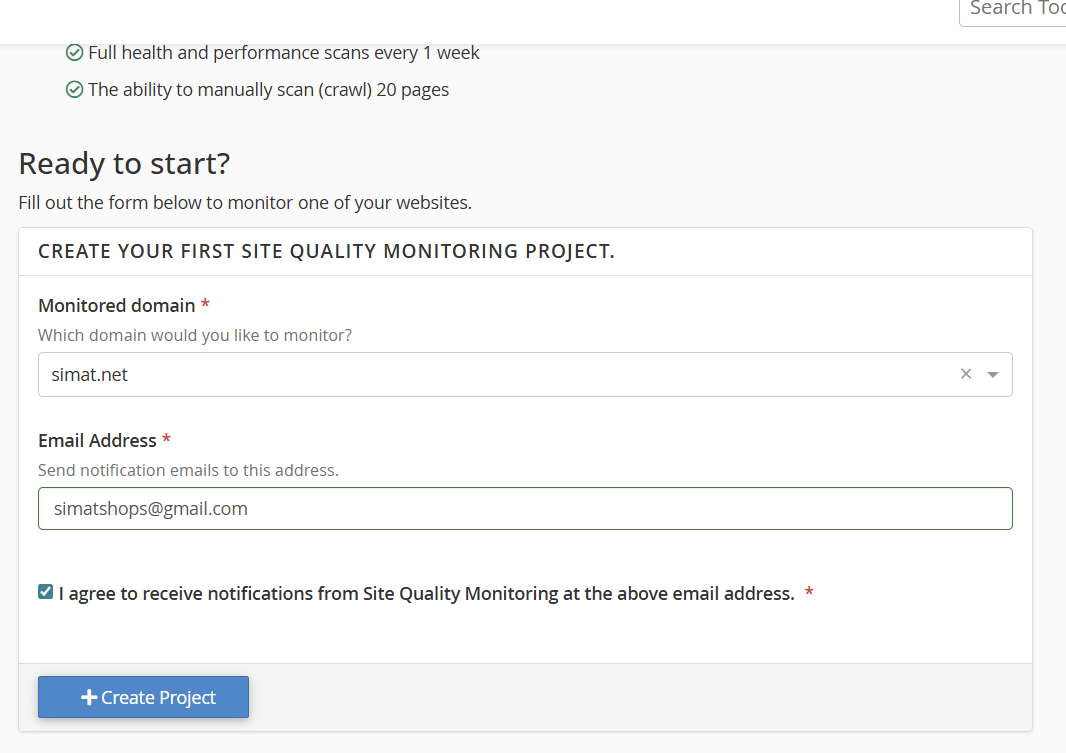This screenshot has height=753, width=1066.
Task: Click the red asterisk after the agreement text
Action: (809, 594)
